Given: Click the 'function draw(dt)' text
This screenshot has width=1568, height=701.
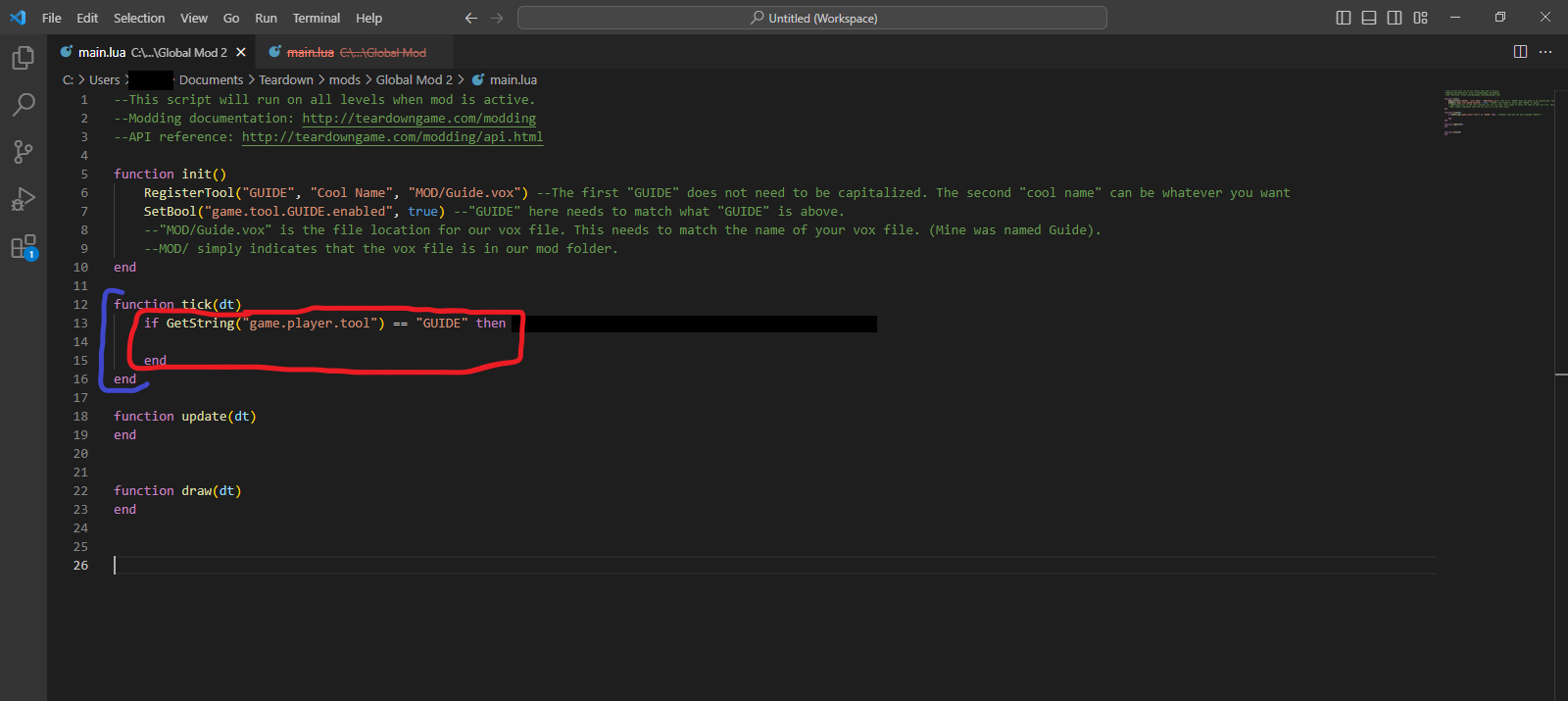Looking at the screenshot, I should tap(177, 491).
